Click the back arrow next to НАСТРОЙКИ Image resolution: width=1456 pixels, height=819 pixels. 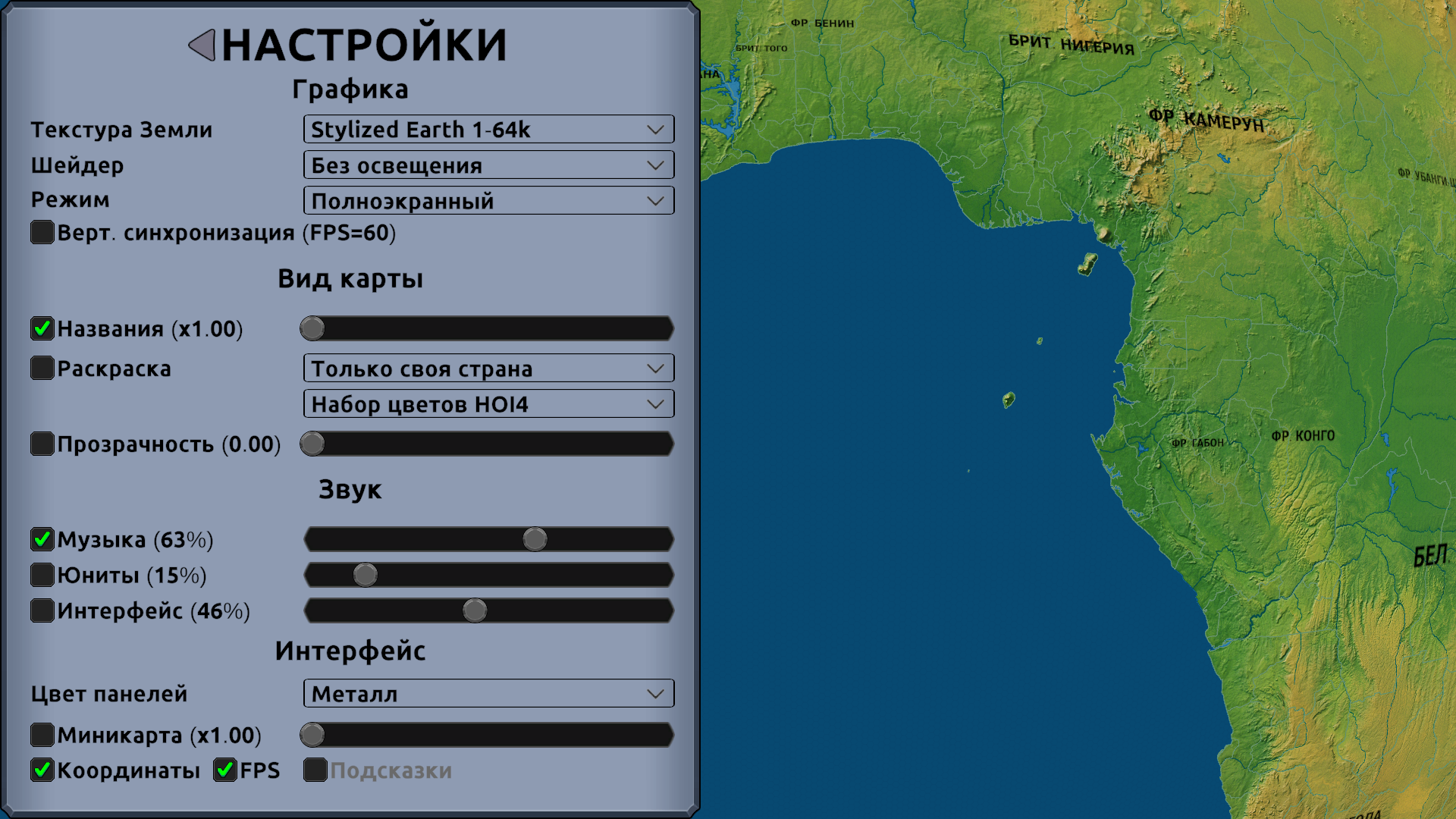tap(202, 45)
